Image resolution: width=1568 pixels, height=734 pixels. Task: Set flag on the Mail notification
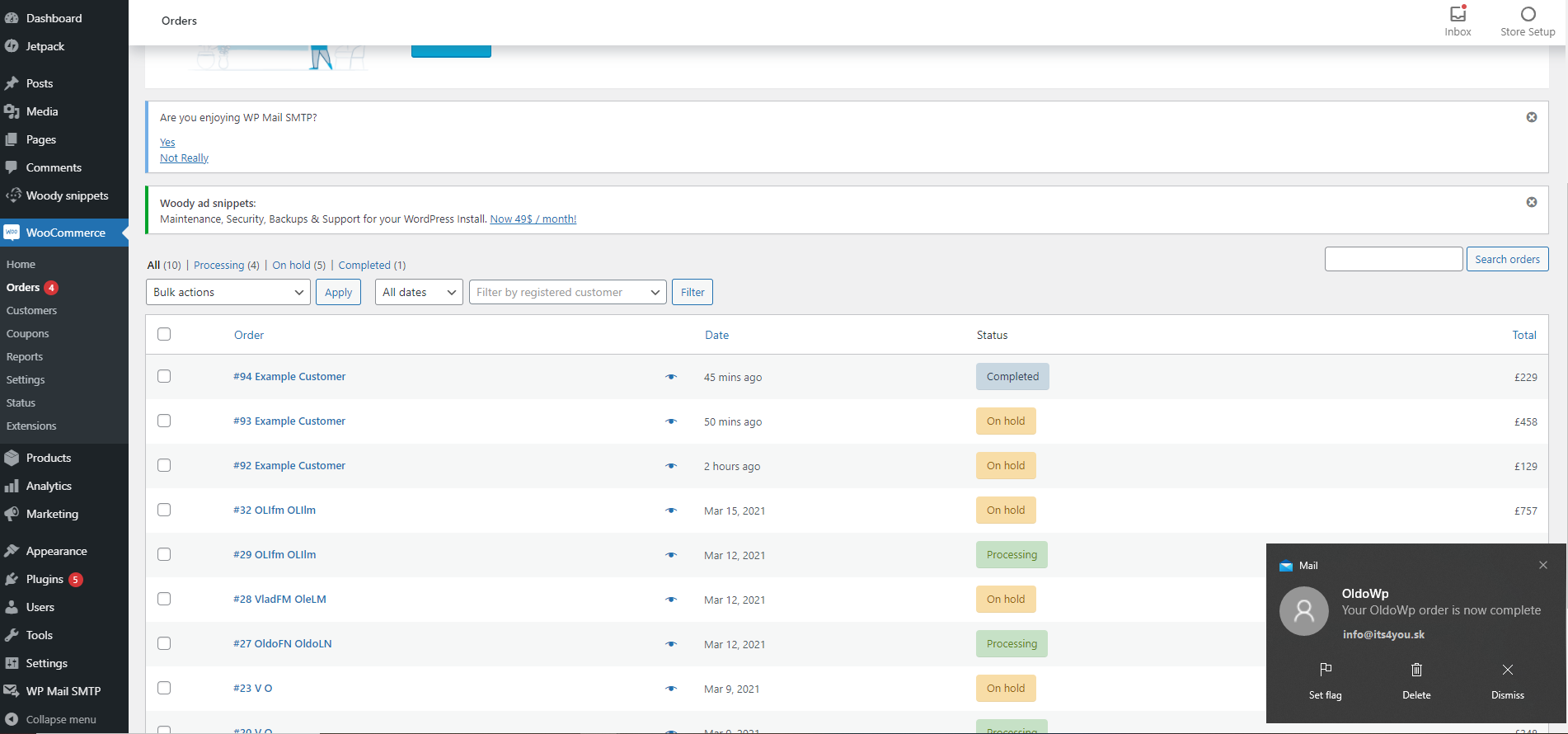click(x=1325, y=670)
